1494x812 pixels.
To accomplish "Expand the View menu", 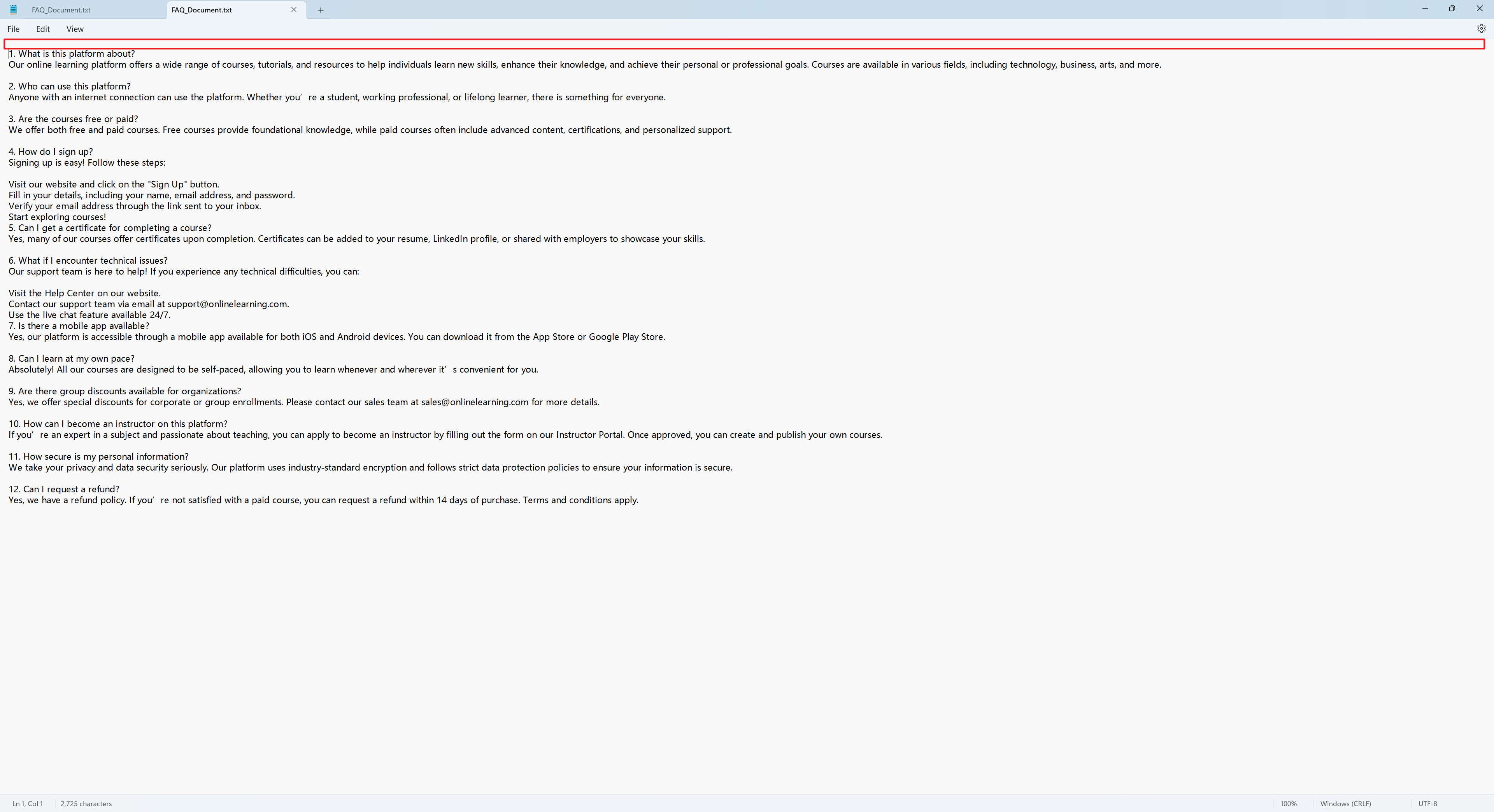I will click(x=75, y=29).
